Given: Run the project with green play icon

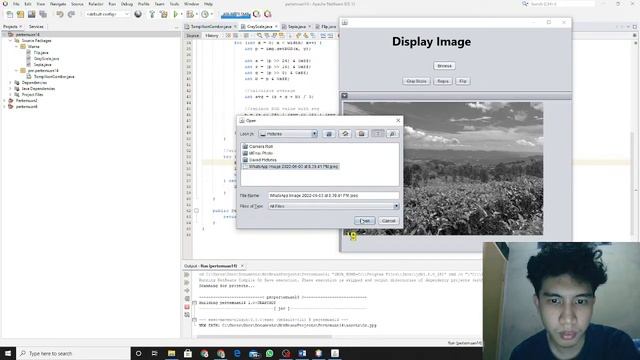Looking at the screenshot, I should [x=176, y=14].
